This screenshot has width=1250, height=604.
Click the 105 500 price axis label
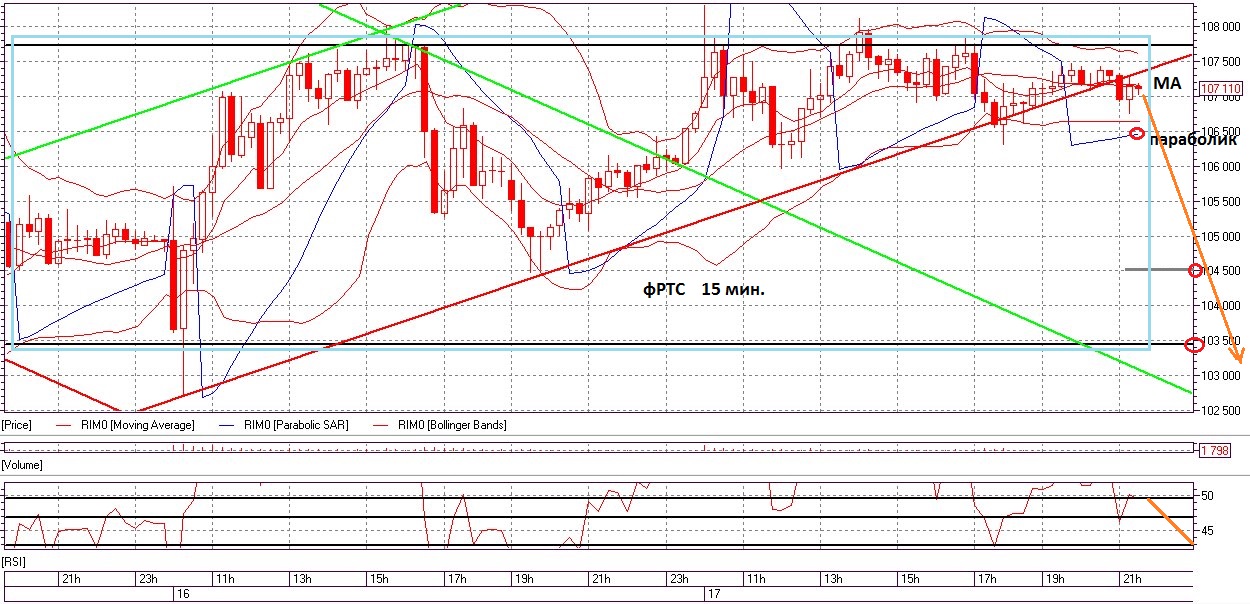point(1222,202)
